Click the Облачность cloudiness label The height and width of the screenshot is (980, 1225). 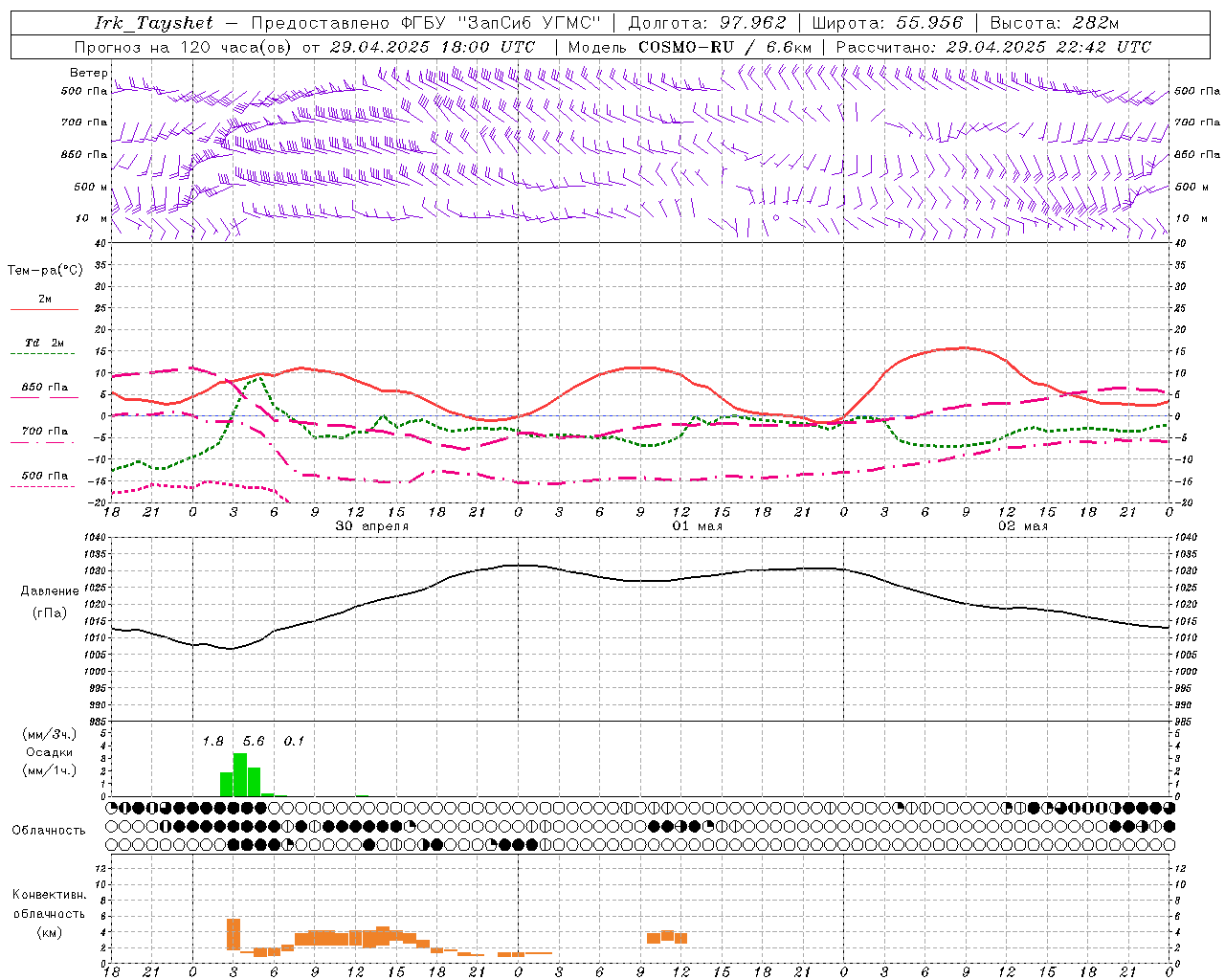point(49,831)
